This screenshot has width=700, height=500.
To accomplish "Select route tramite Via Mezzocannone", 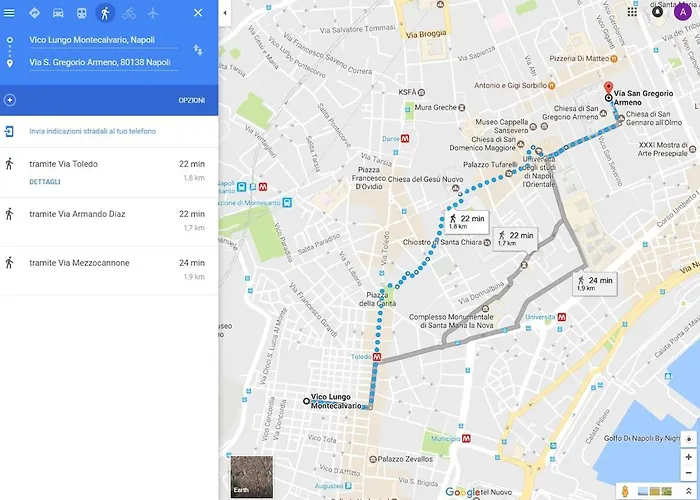I will click(x=109, y=271).
